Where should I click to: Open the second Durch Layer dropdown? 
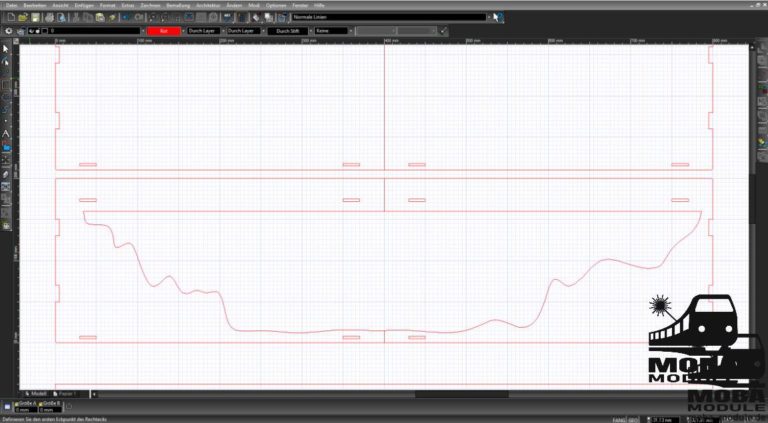[246, 31]
